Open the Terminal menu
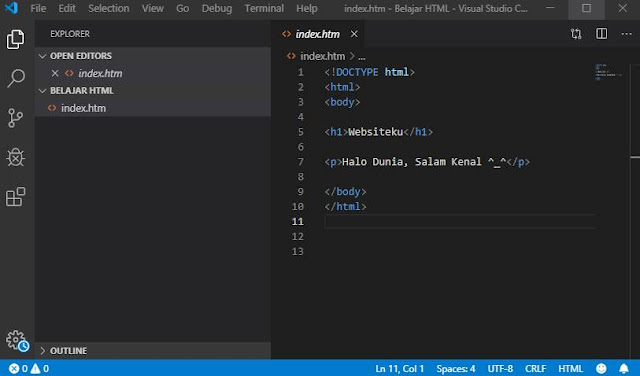 (x=264, y=8)
